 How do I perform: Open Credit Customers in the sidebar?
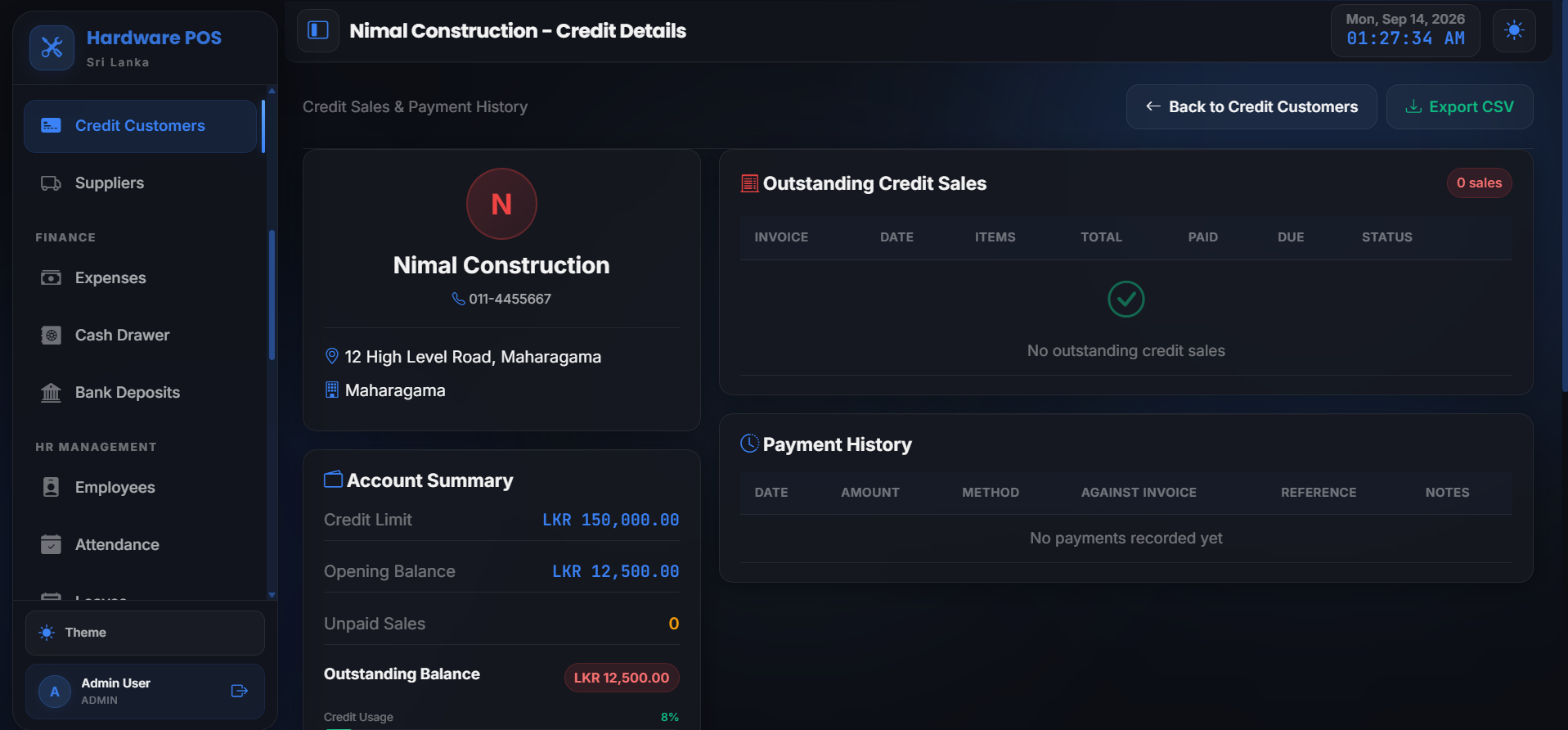click(140, 126)
